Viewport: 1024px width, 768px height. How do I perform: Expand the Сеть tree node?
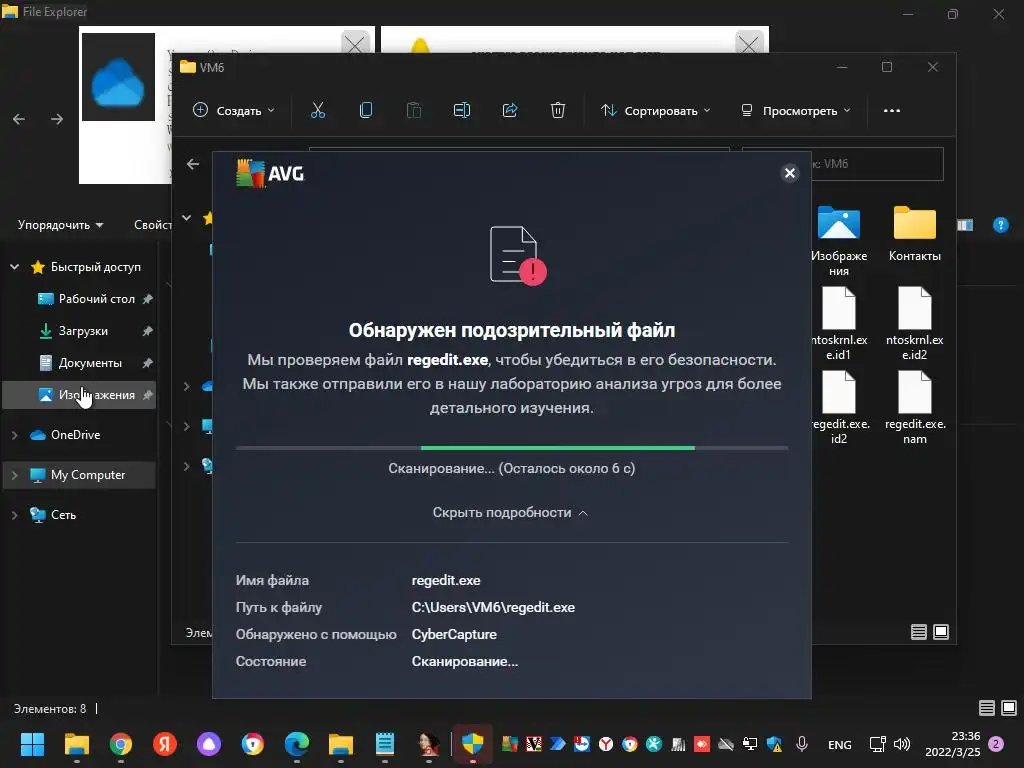[x=14, y=515]
